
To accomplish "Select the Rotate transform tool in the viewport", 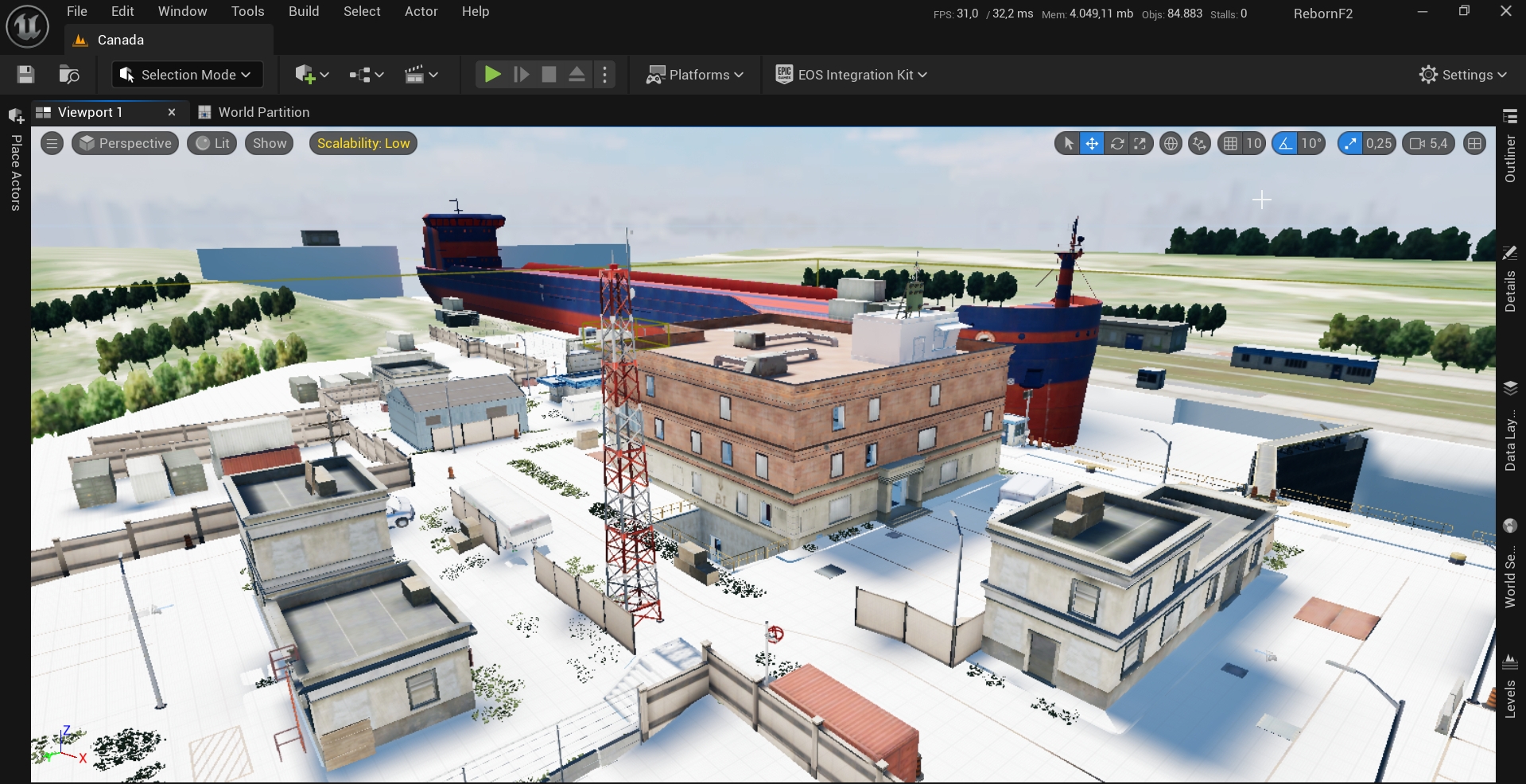I will 1116,144.
